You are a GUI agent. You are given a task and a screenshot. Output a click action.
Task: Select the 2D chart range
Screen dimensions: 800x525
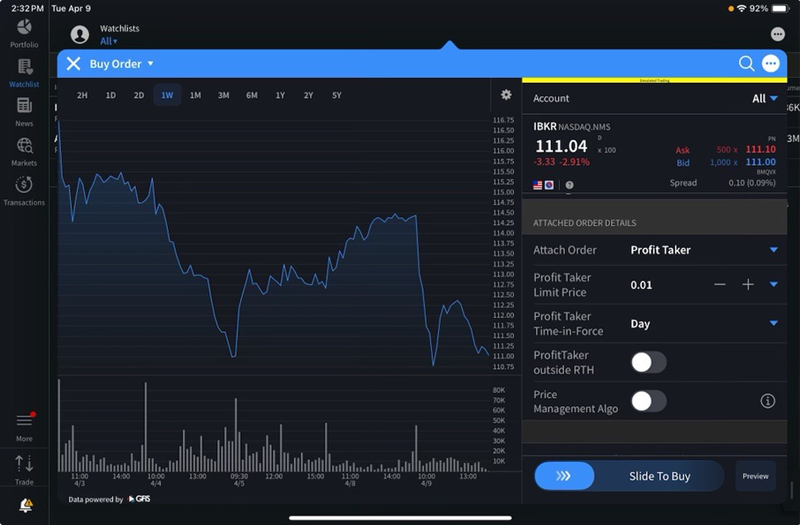(139, 95)
